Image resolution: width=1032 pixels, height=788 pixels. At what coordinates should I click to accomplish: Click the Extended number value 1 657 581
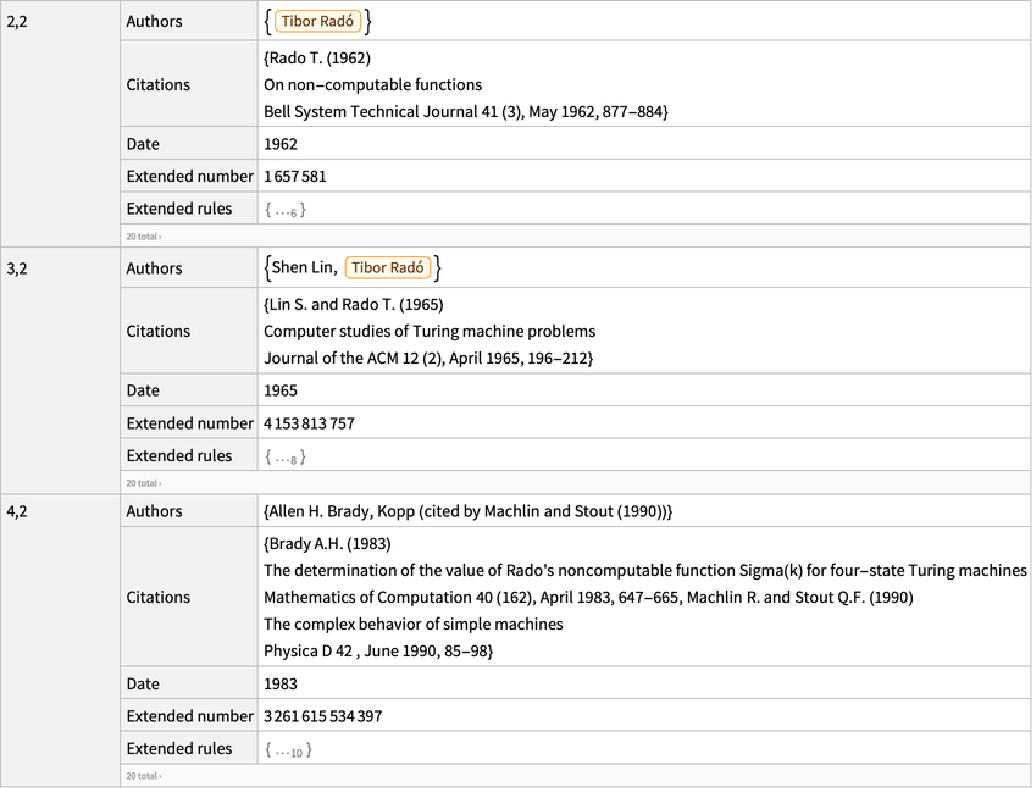295,177
